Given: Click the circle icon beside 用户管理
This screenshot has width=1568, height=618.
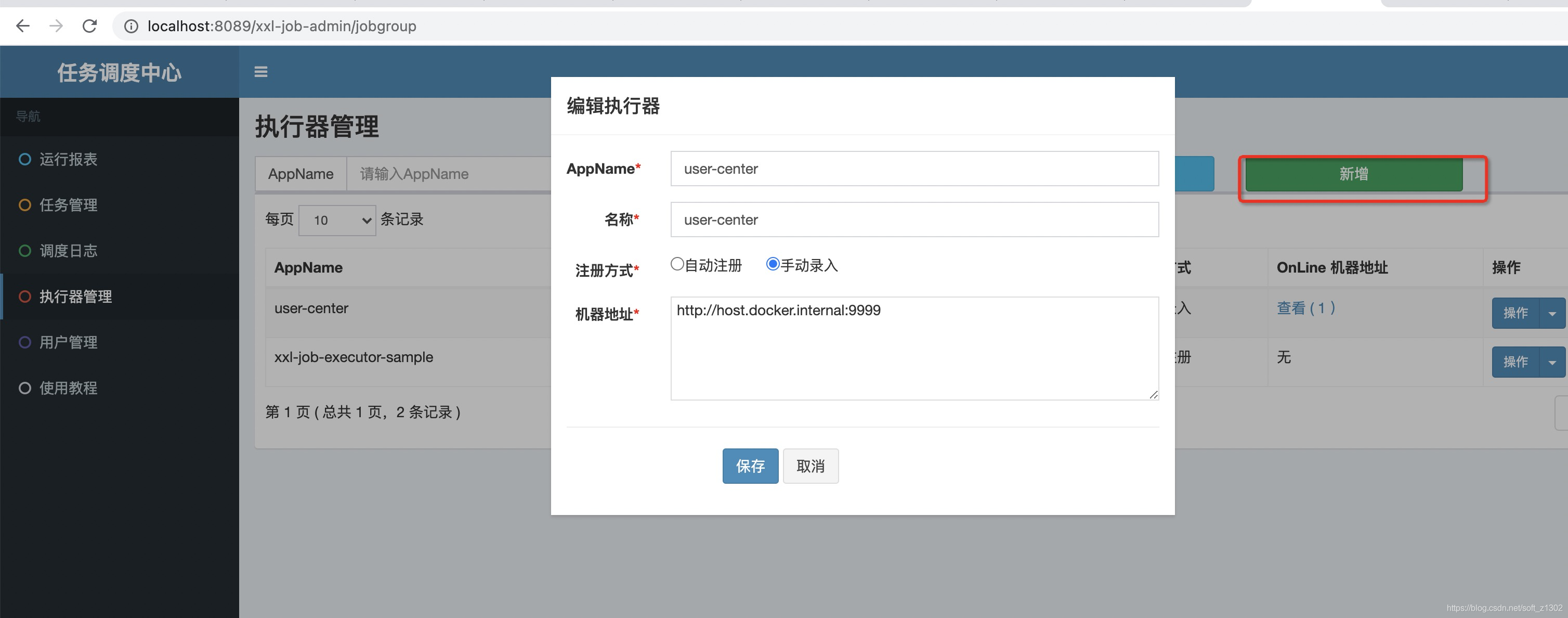Looking at the screenshot, I should (x=25, y=342).
